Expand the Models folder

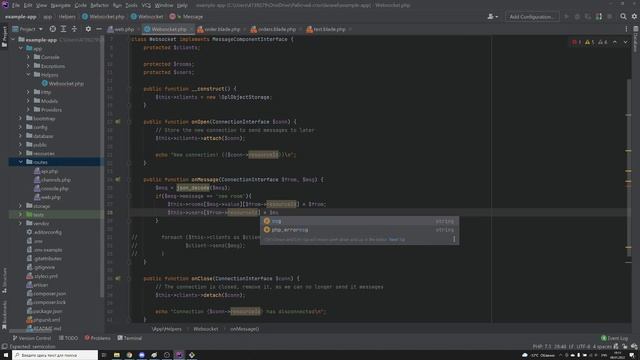pos(29,101)
